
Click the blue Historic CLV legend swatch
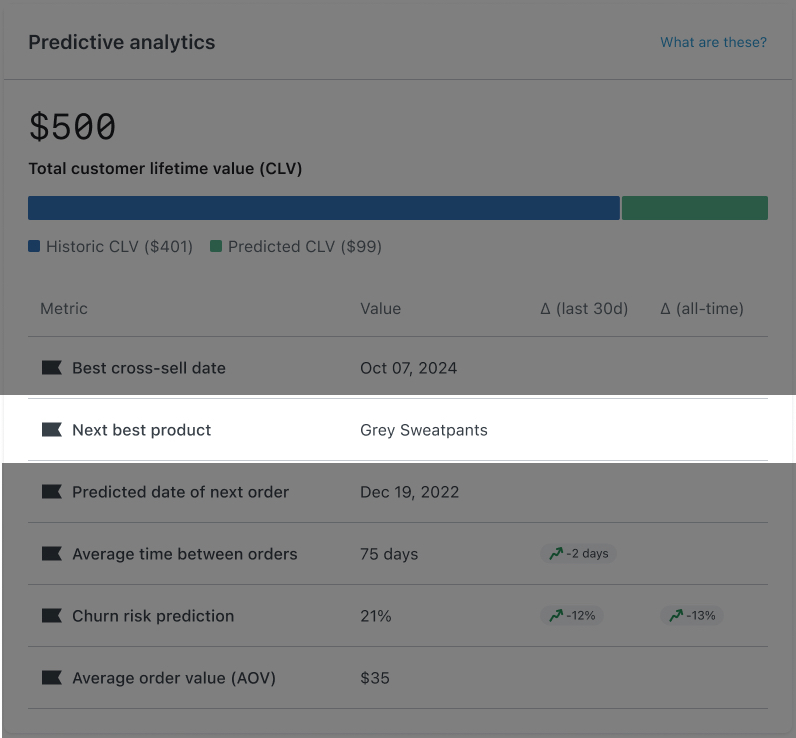tap(34, 246)
